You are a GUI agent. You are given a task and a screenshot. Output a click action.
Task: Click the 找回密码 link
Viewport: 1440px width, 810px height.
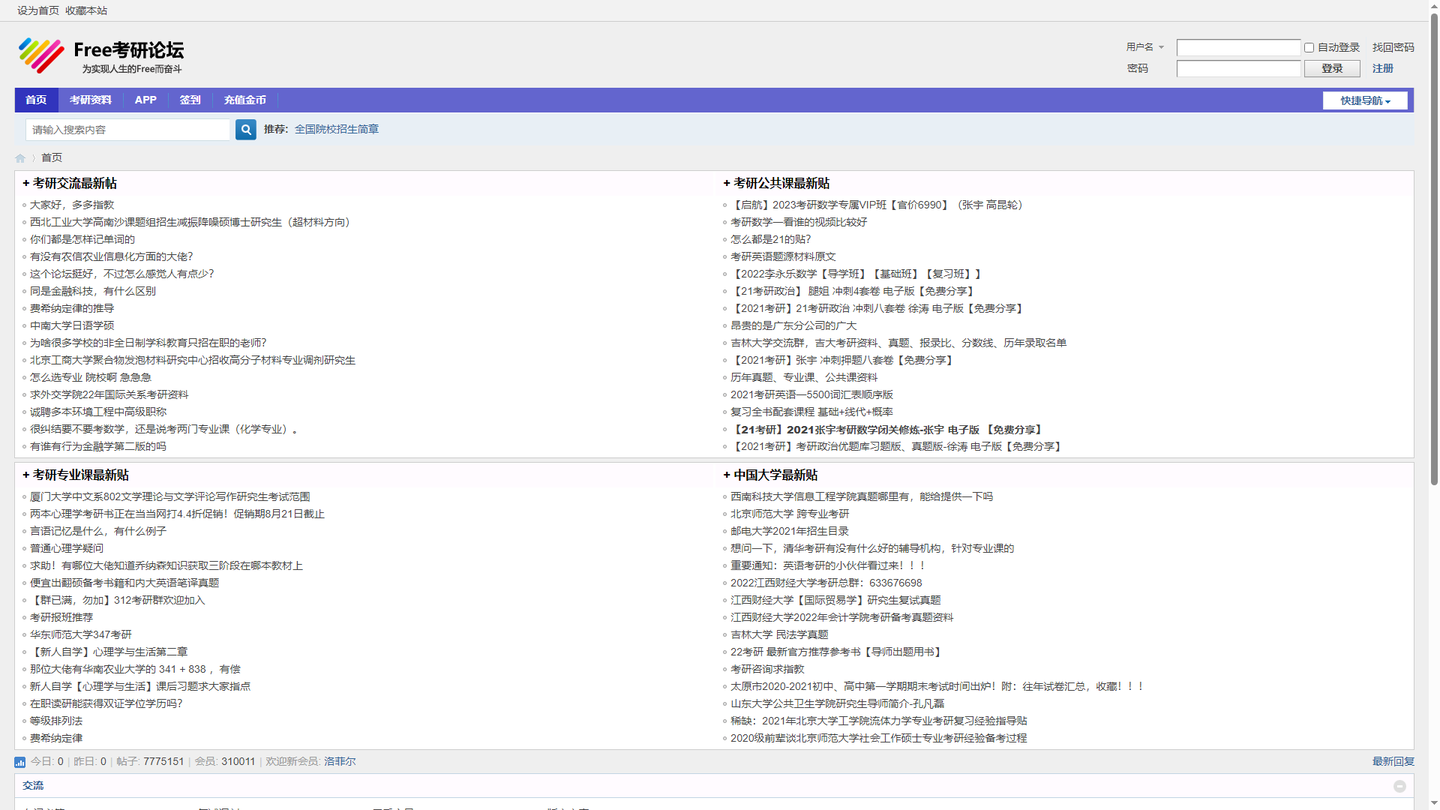pyautogui.click(x=1393, y=47)
